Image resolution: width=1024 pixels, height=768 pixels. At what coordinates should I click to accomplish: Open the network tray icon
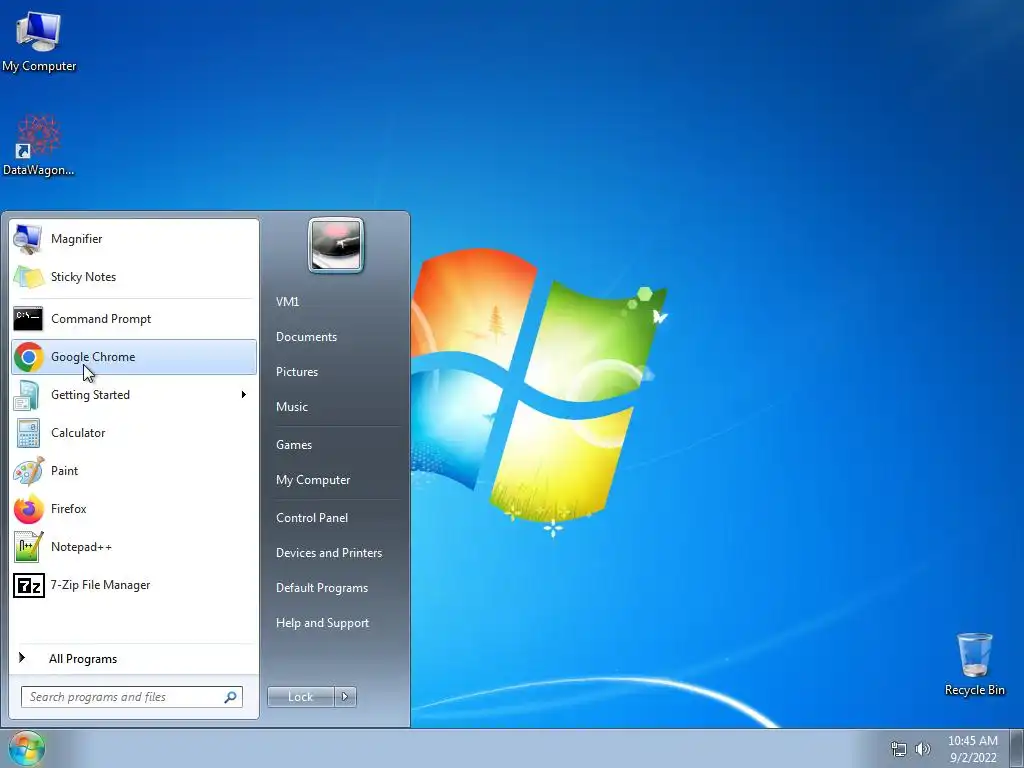pyautogui.click(x=899, y=749)
